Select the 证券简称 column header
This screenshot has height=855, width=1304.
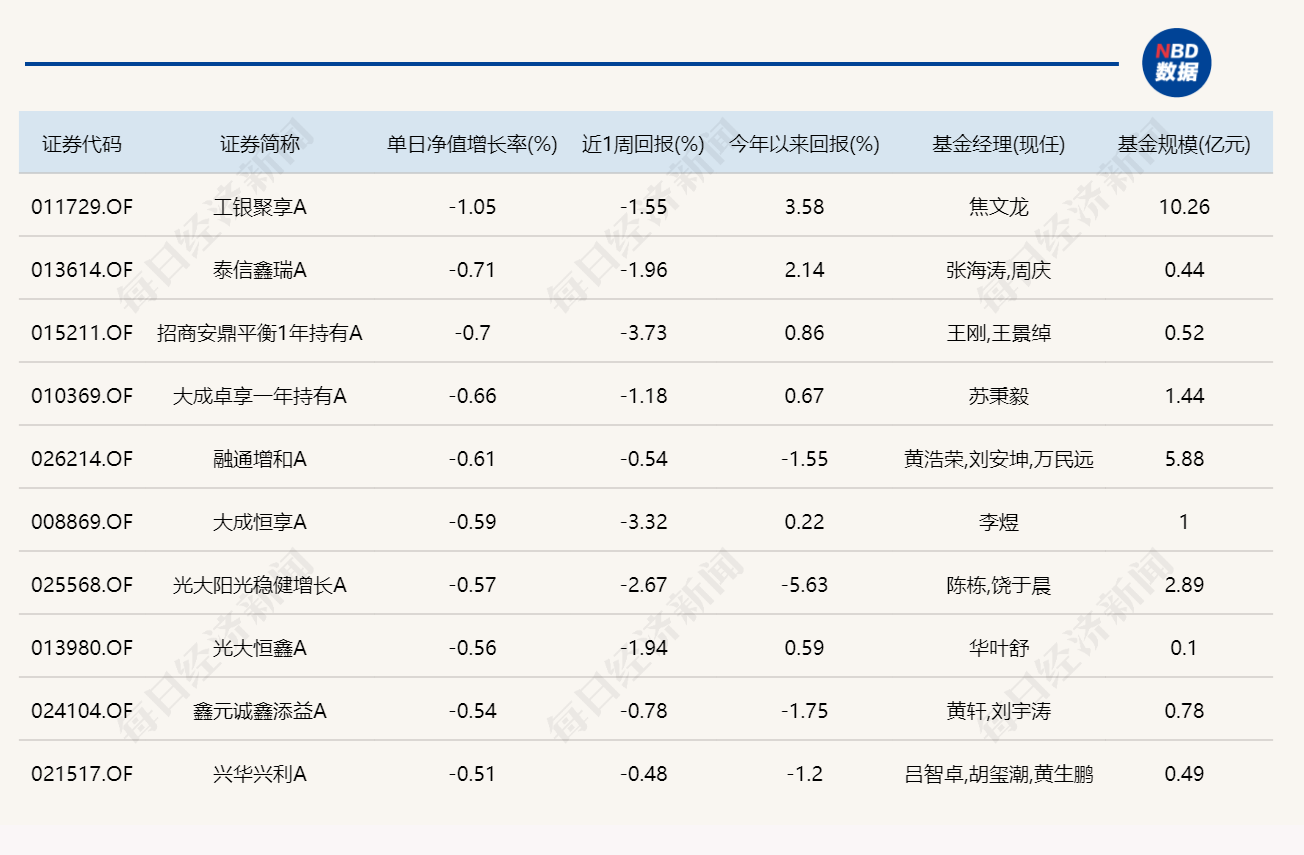[x=260, y=144]
